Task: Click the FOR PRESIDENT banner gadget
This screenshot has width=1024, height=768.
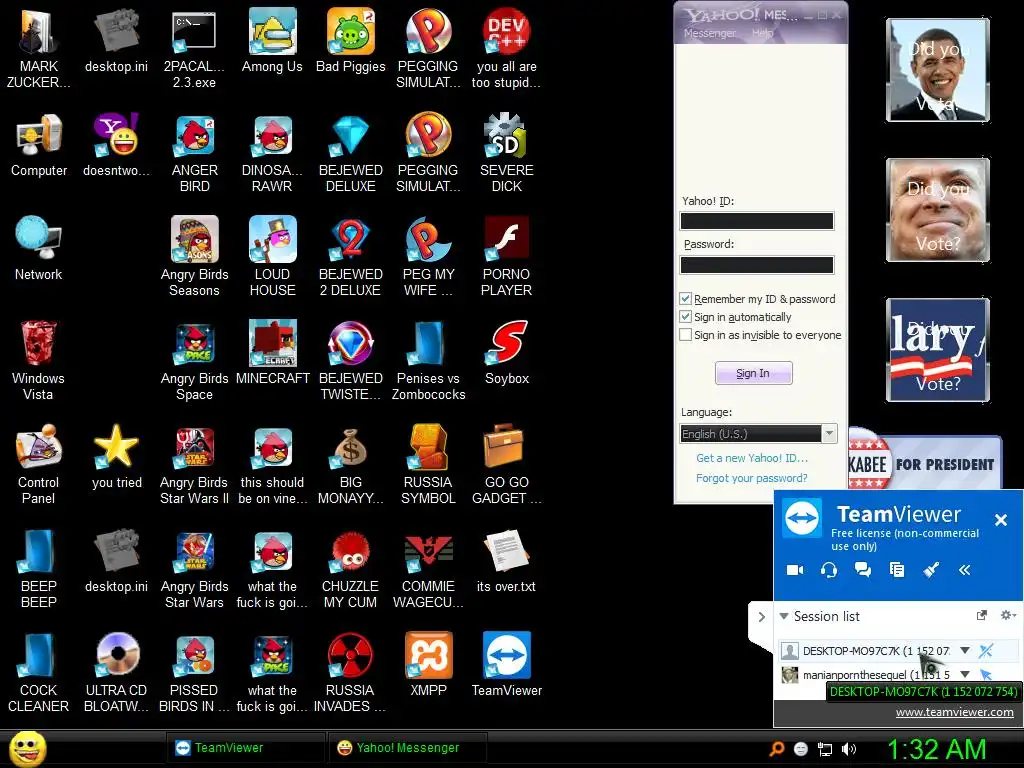Action: [x=925, y=460]
